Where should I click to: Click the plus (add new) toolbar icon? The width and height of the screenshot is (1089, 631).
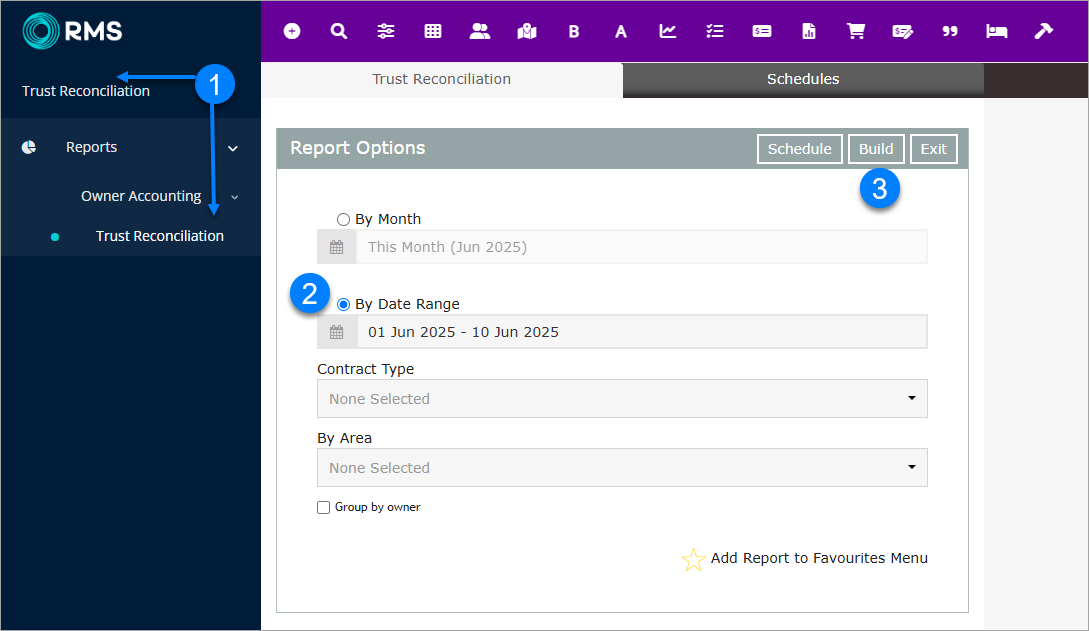(292, 31)
